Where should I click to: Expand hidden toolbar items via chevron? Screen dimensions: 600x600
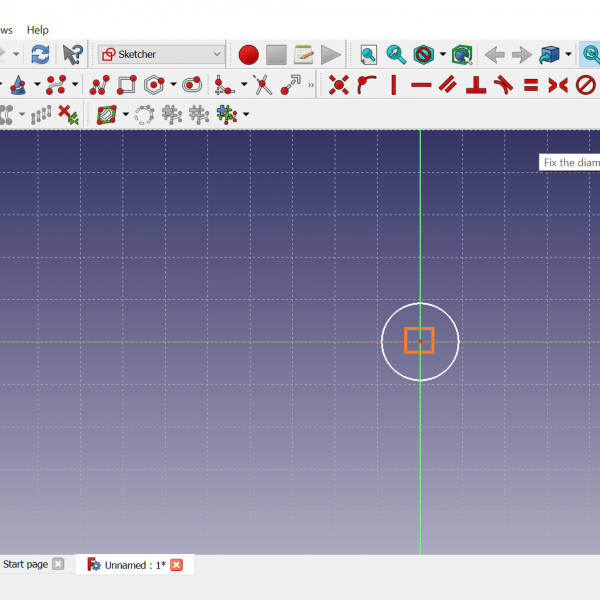(x=311, y=86)
